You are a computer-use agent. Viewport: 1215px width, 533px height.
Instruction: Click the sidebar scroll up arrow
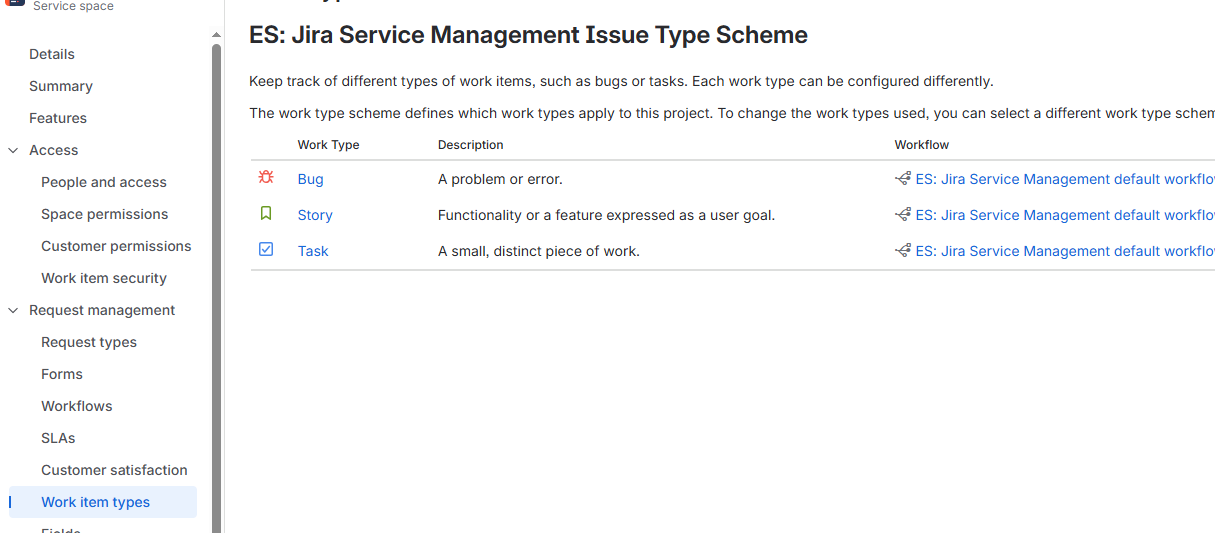pos(216,35)
